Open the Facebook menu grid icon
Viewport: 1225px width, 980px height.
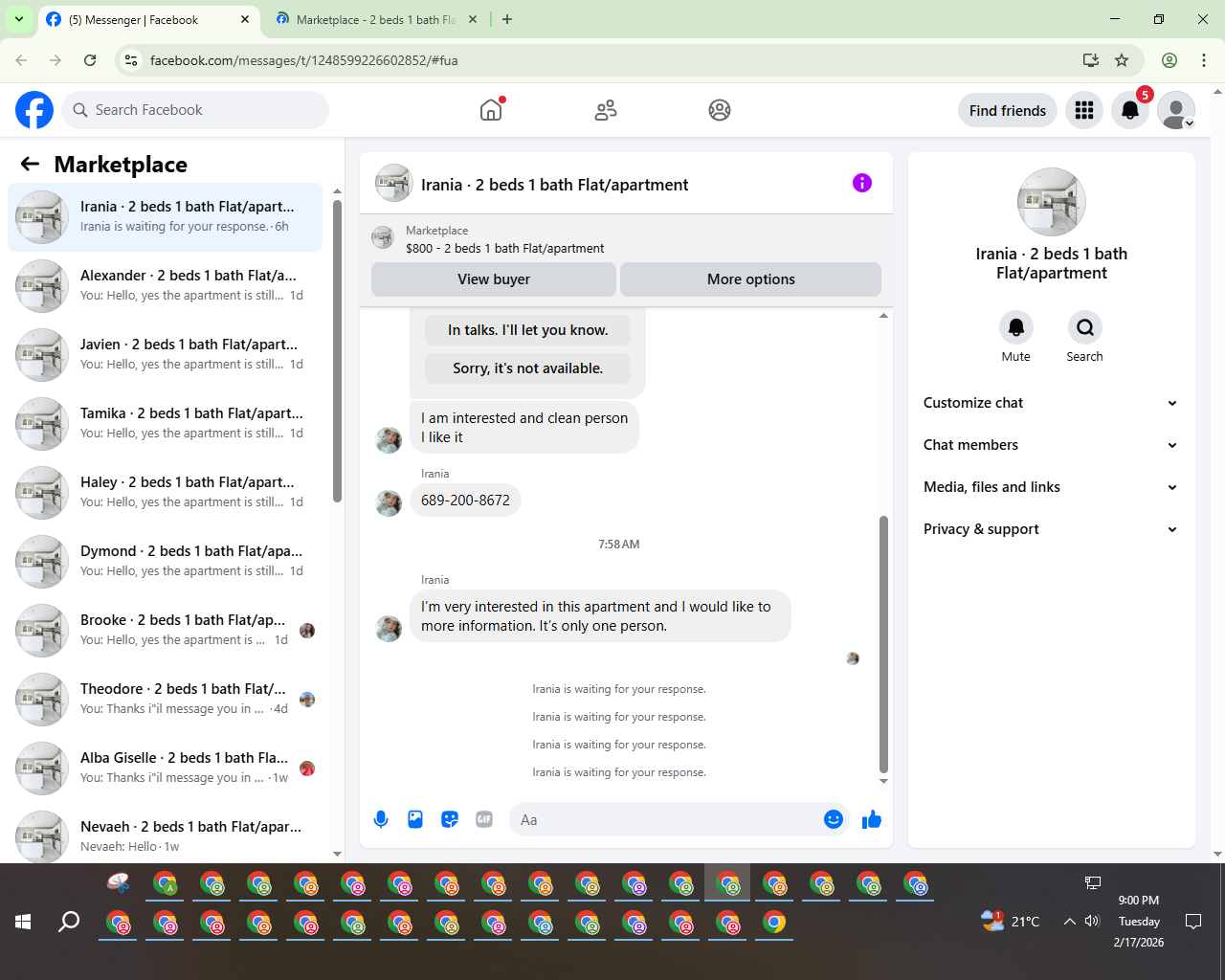point(1084,110)
